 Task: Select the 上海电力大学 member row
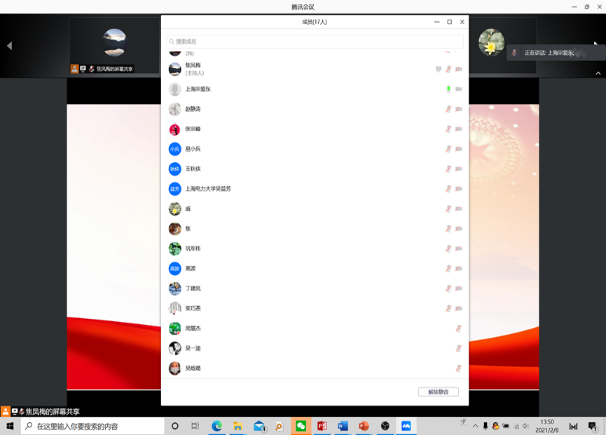tap(315, 189)
